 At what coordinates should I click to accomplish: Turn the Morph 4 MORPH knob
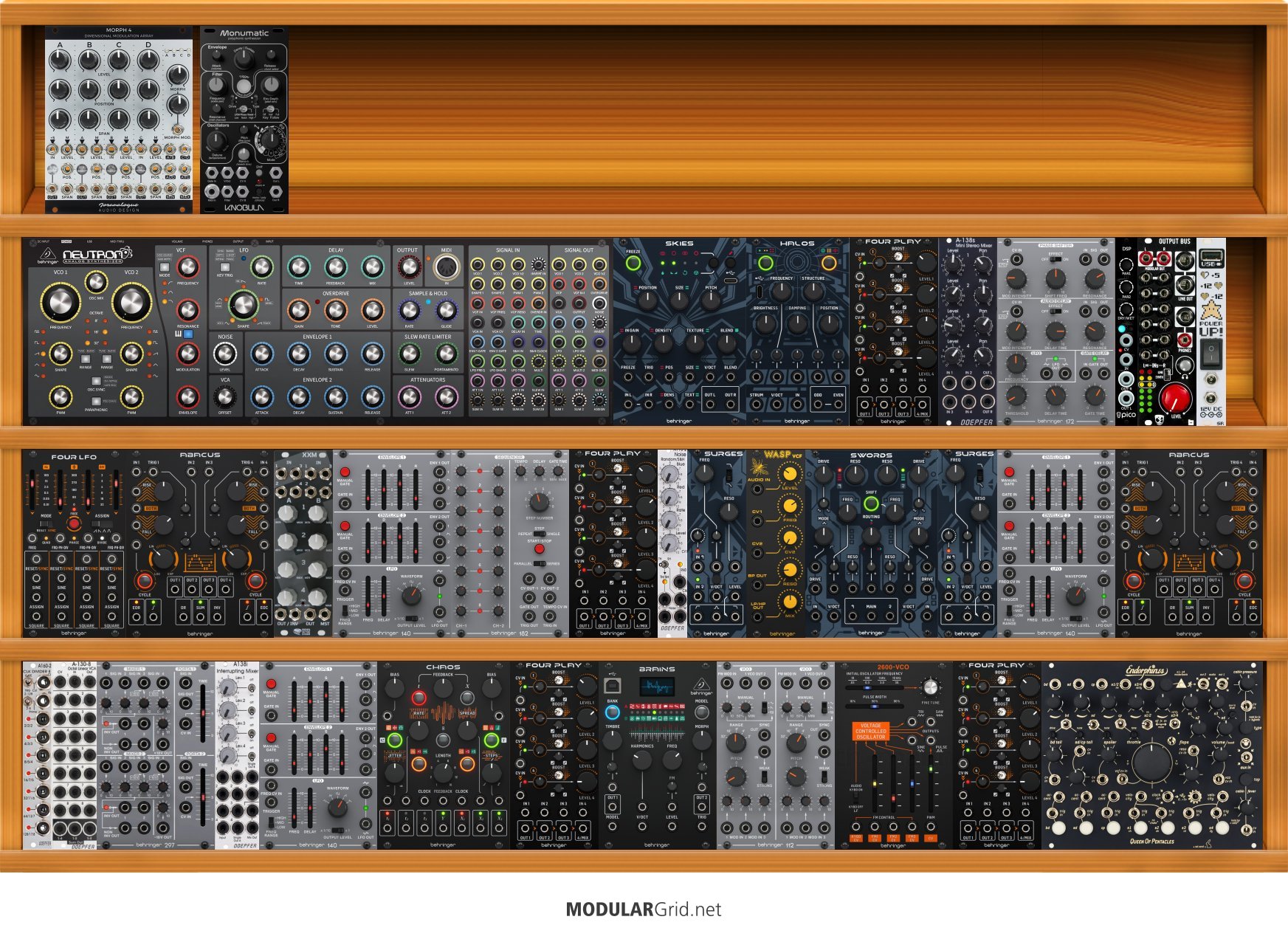click(x=177, y=75)
